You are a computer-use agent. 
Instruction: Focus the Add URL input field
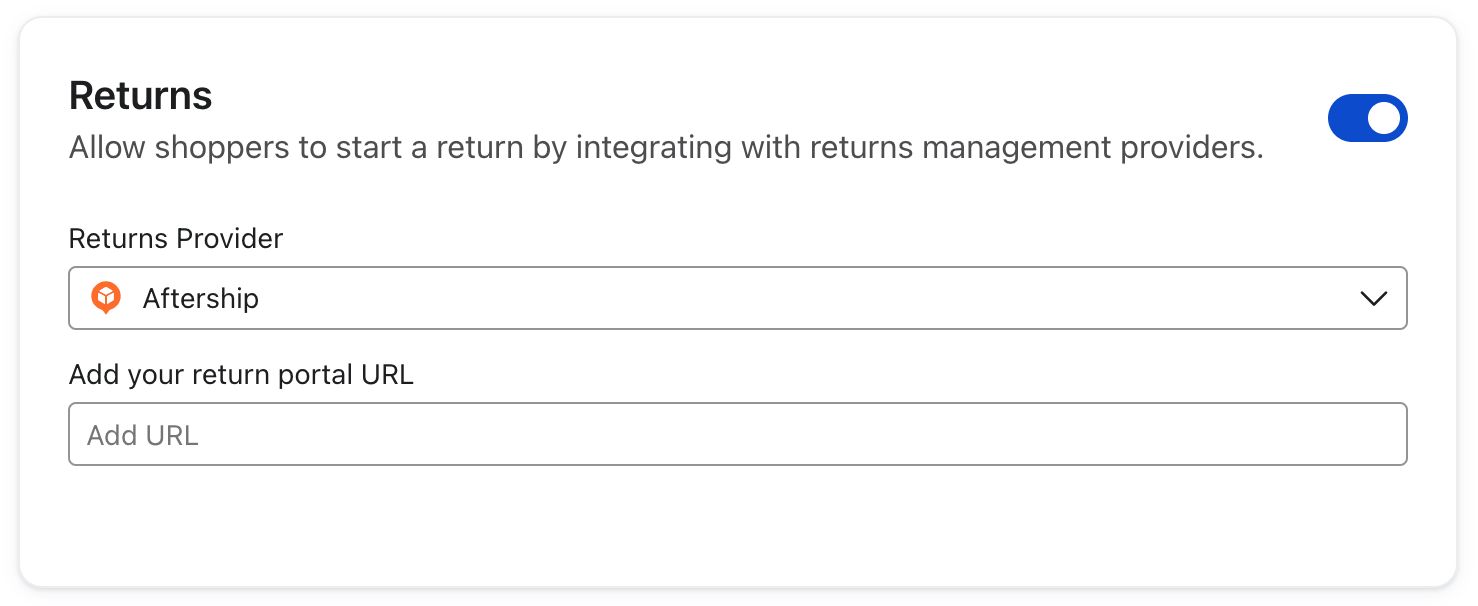coord(737,434)
